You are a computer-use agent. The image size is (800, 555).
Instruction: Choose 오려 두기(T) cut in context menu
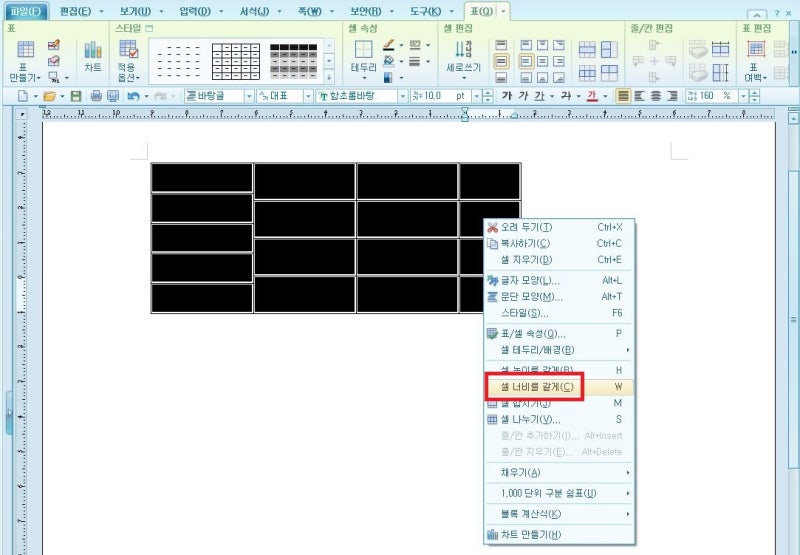click(x=559, y=228)
